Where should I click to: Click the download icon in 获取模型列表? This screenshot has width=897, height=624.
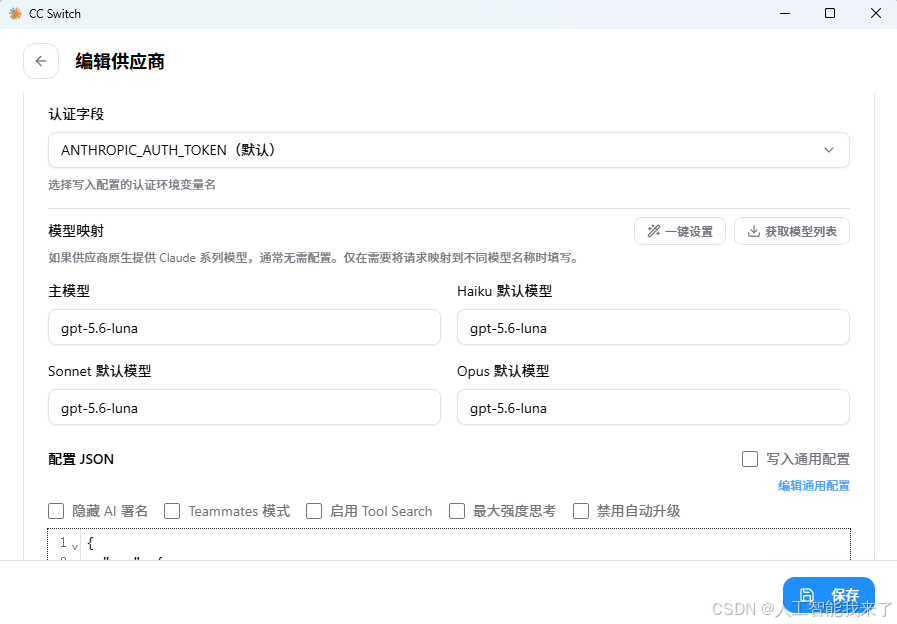click(x=754, y=231)
